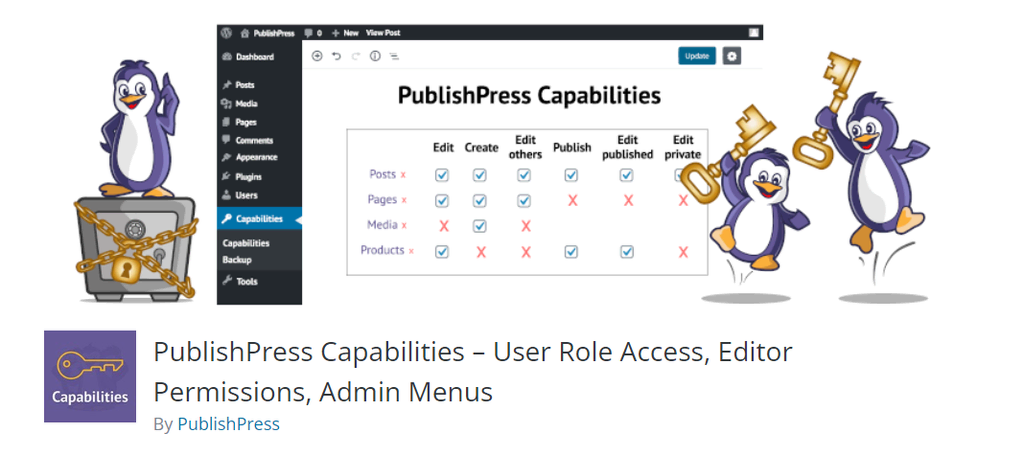Toggle the Media Create checkbox
Image resolution: width=1024 pixels, height=456 pixels.
480,226
